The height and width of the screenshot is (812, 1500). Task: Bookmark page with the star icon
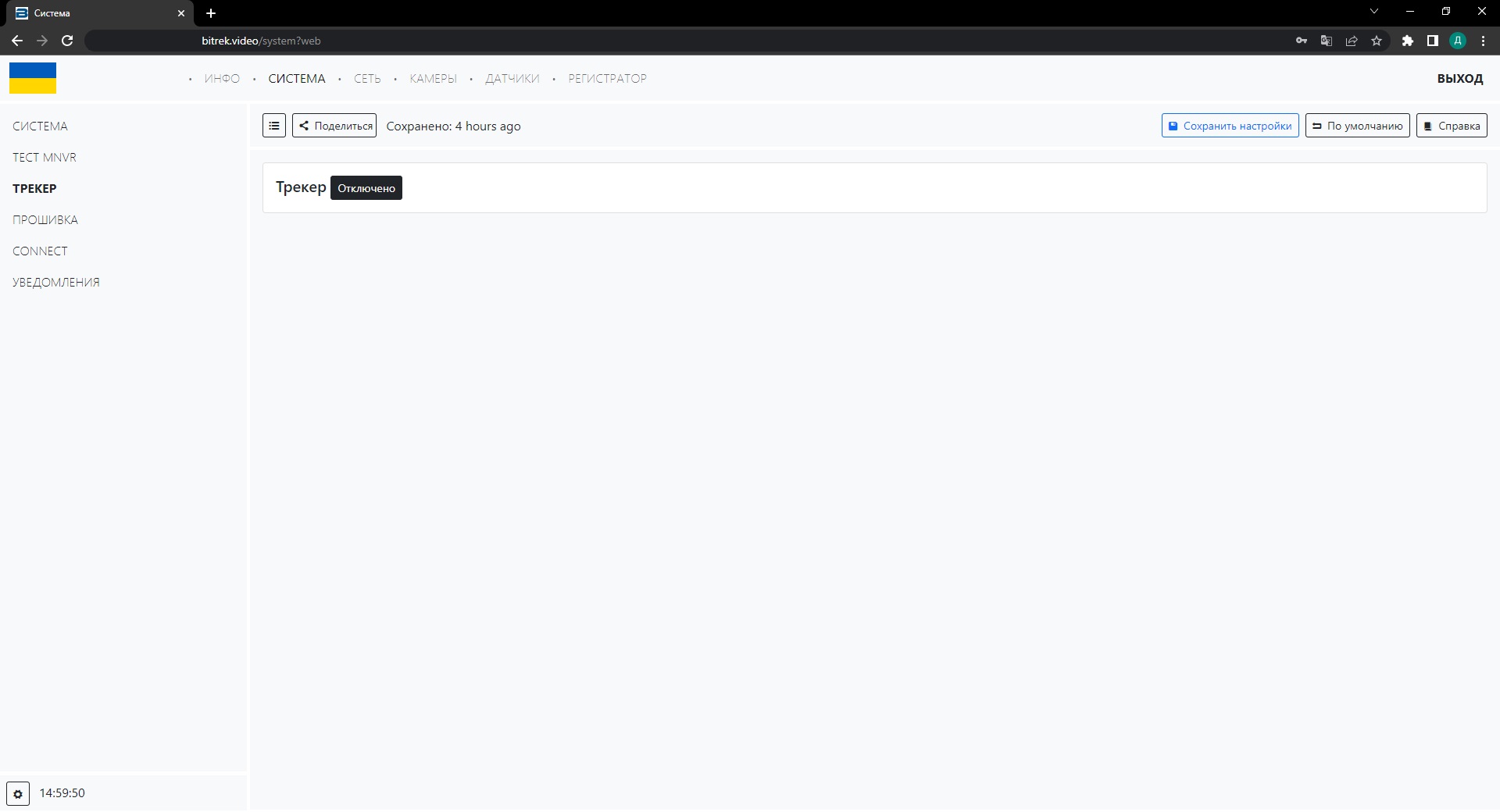[x=1377, y=41]
